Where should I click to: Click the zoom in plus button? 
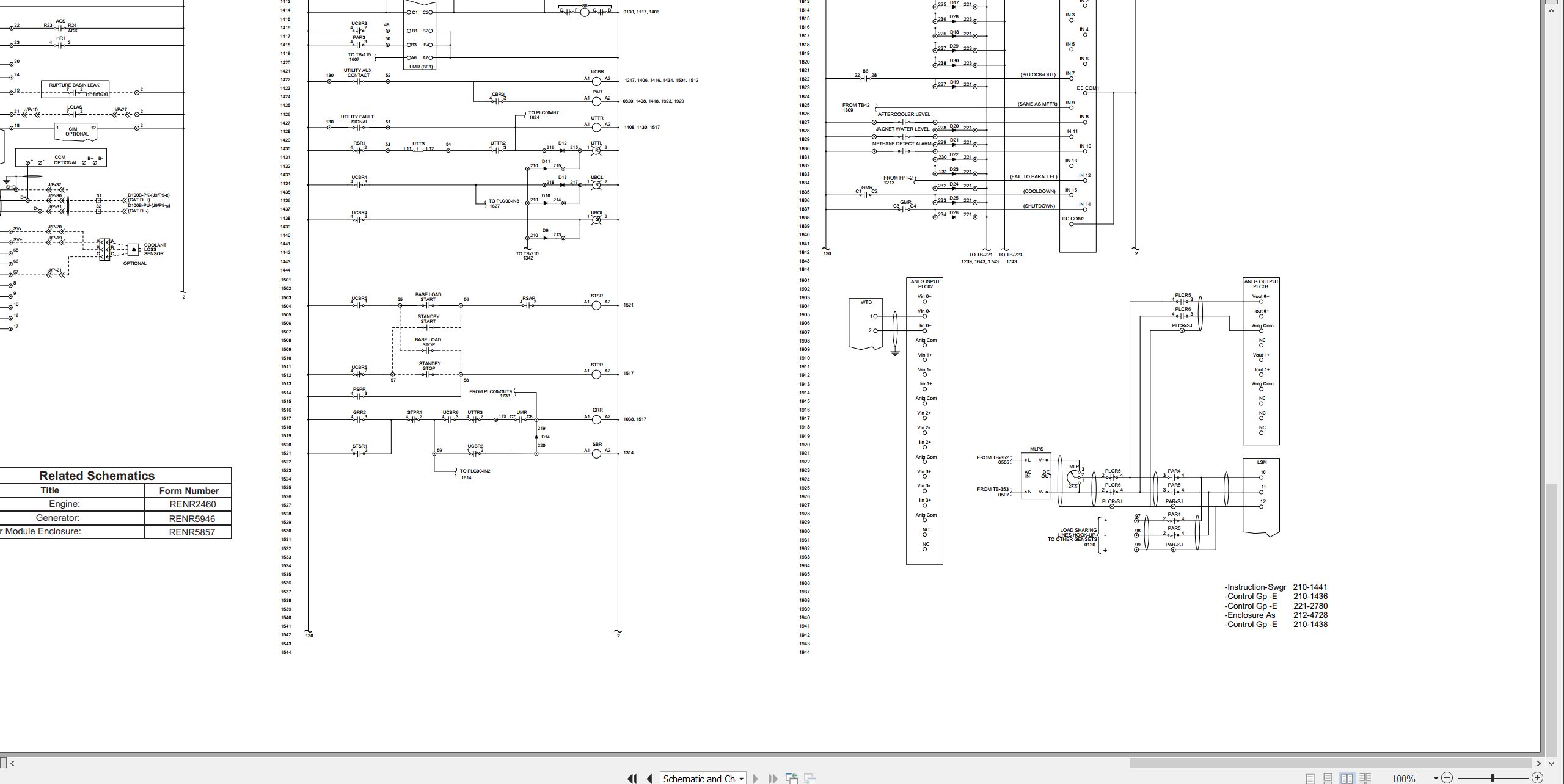pyautogui.click(x=1538, y=778)
